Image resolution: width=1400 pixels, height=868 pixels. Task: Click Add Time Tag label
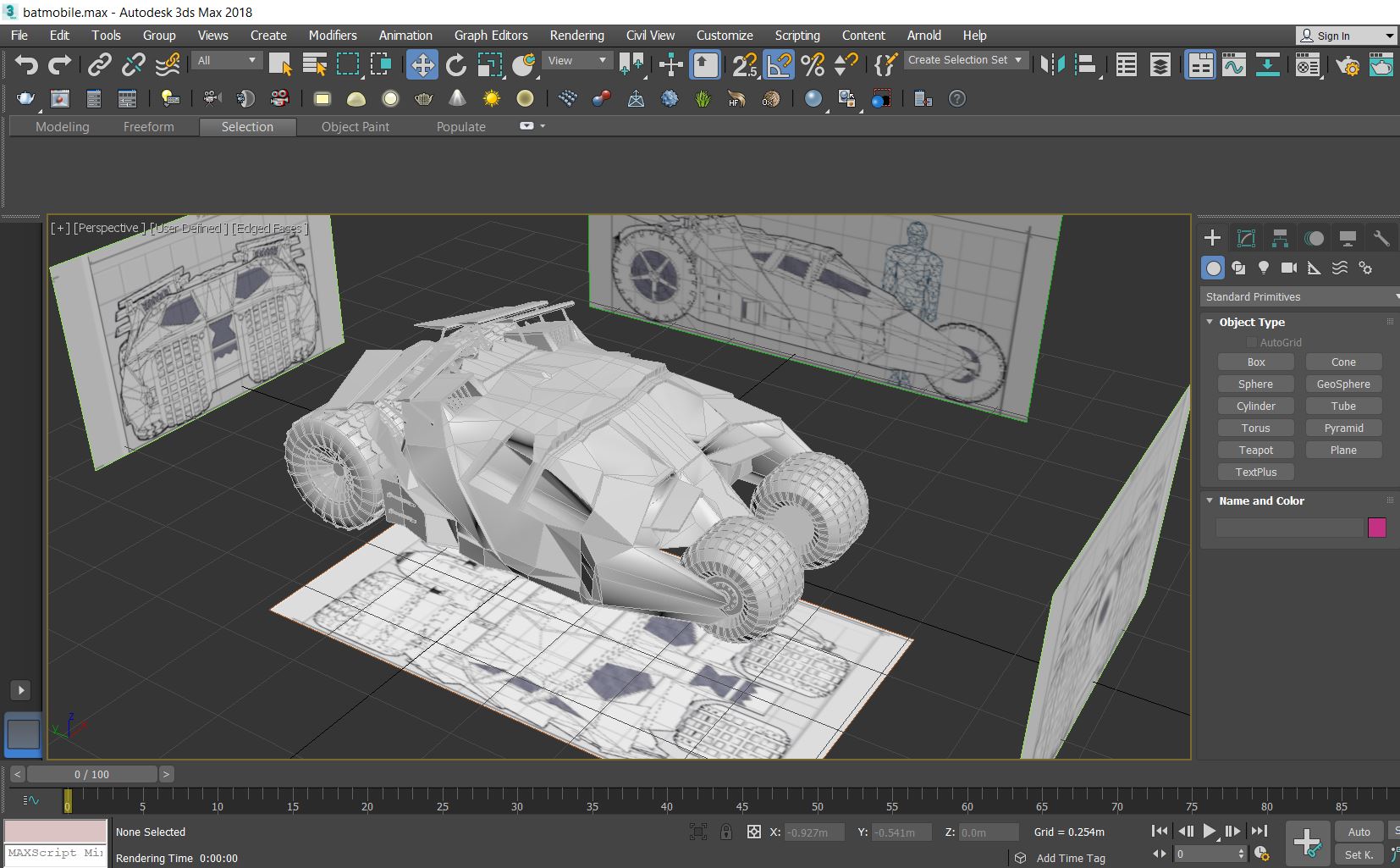1071,858
